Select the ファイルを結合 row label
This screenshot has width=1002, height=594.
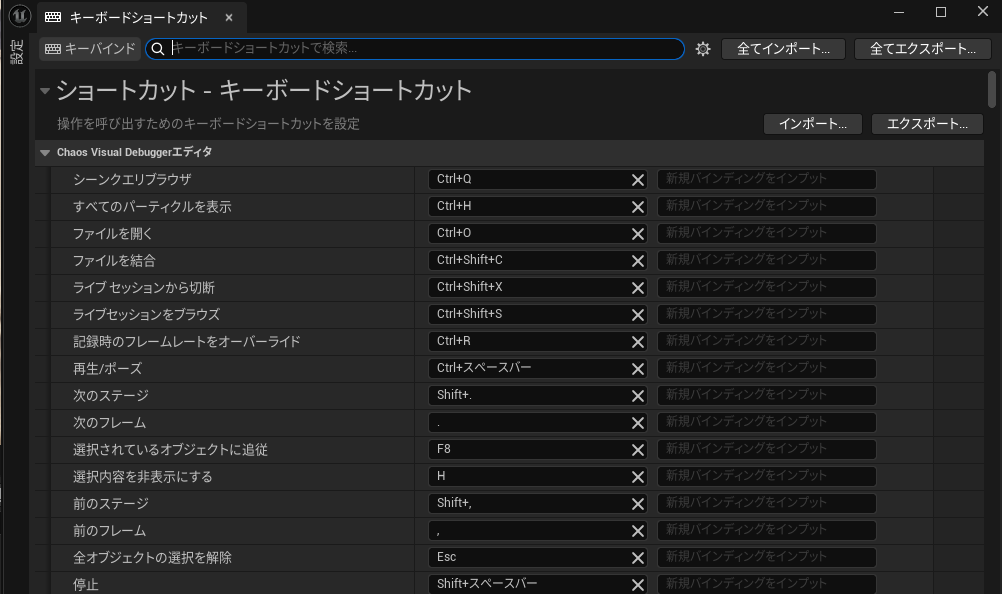point(114,261)
